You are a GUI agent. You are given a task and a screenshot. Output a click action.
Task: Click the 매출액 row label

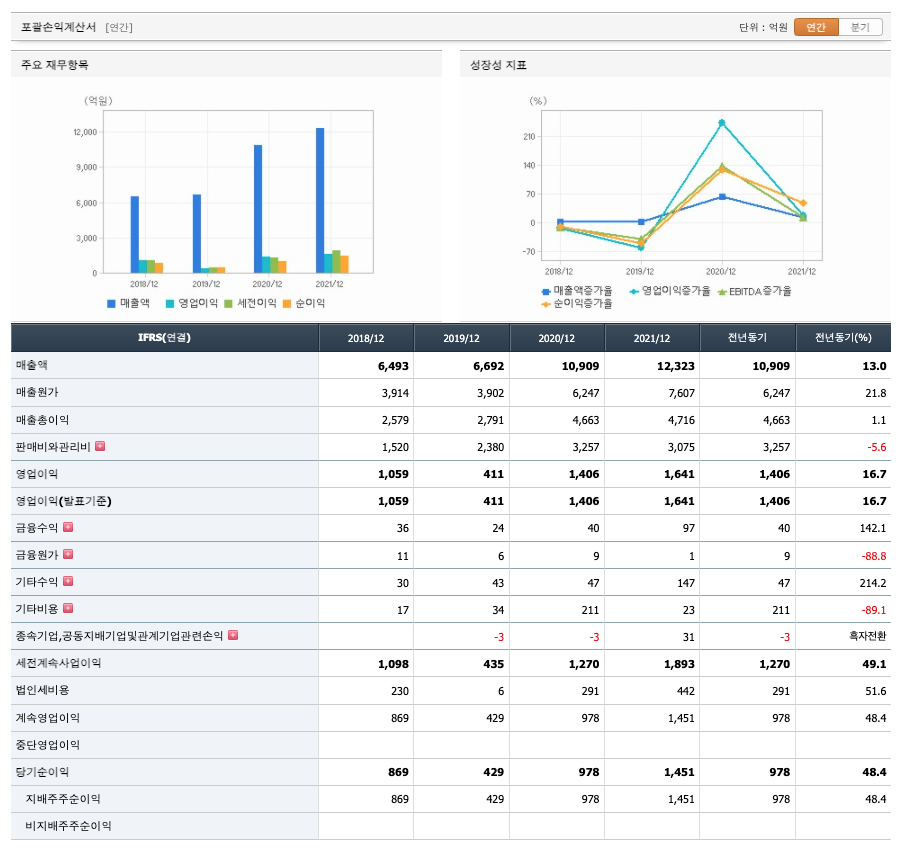point(32,365)
